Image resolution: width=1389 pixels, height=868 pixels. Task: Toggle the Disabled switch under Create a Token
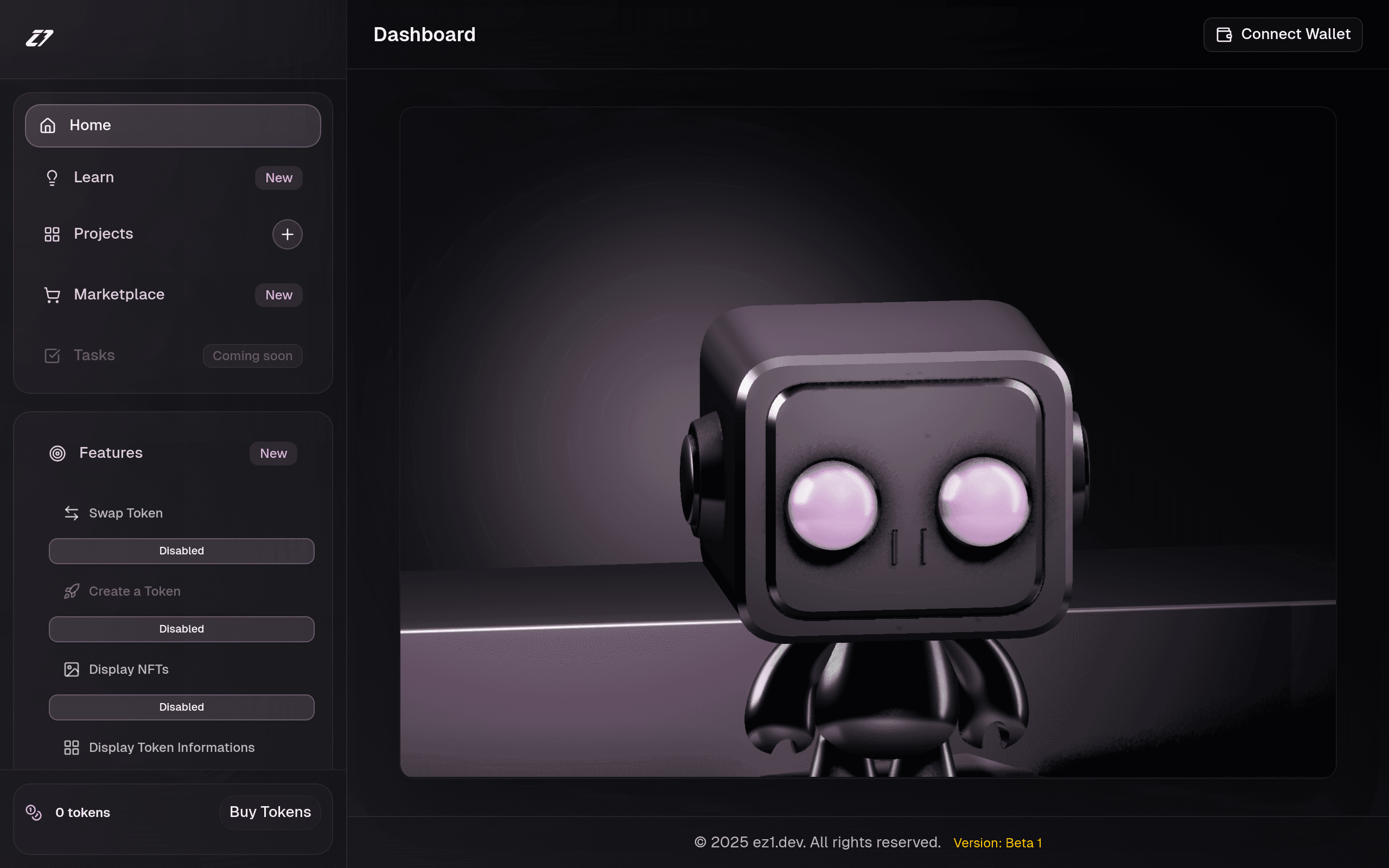(181, 629)
